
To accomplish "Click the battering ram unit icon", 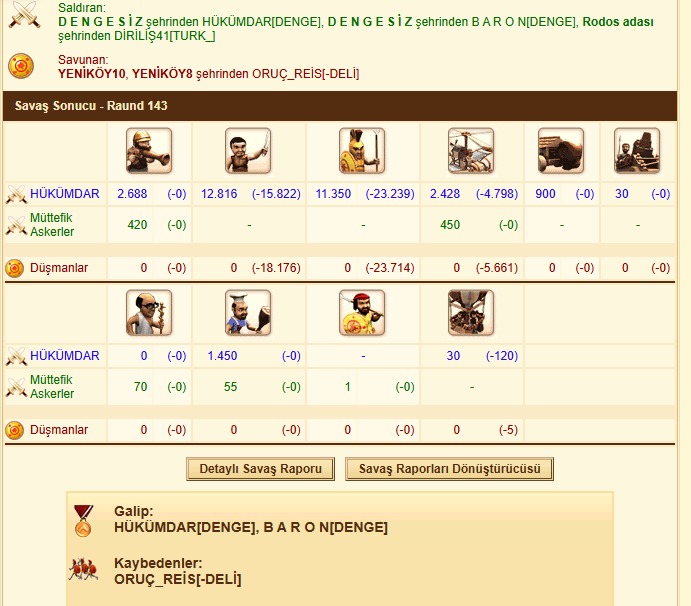I will 561,151.
